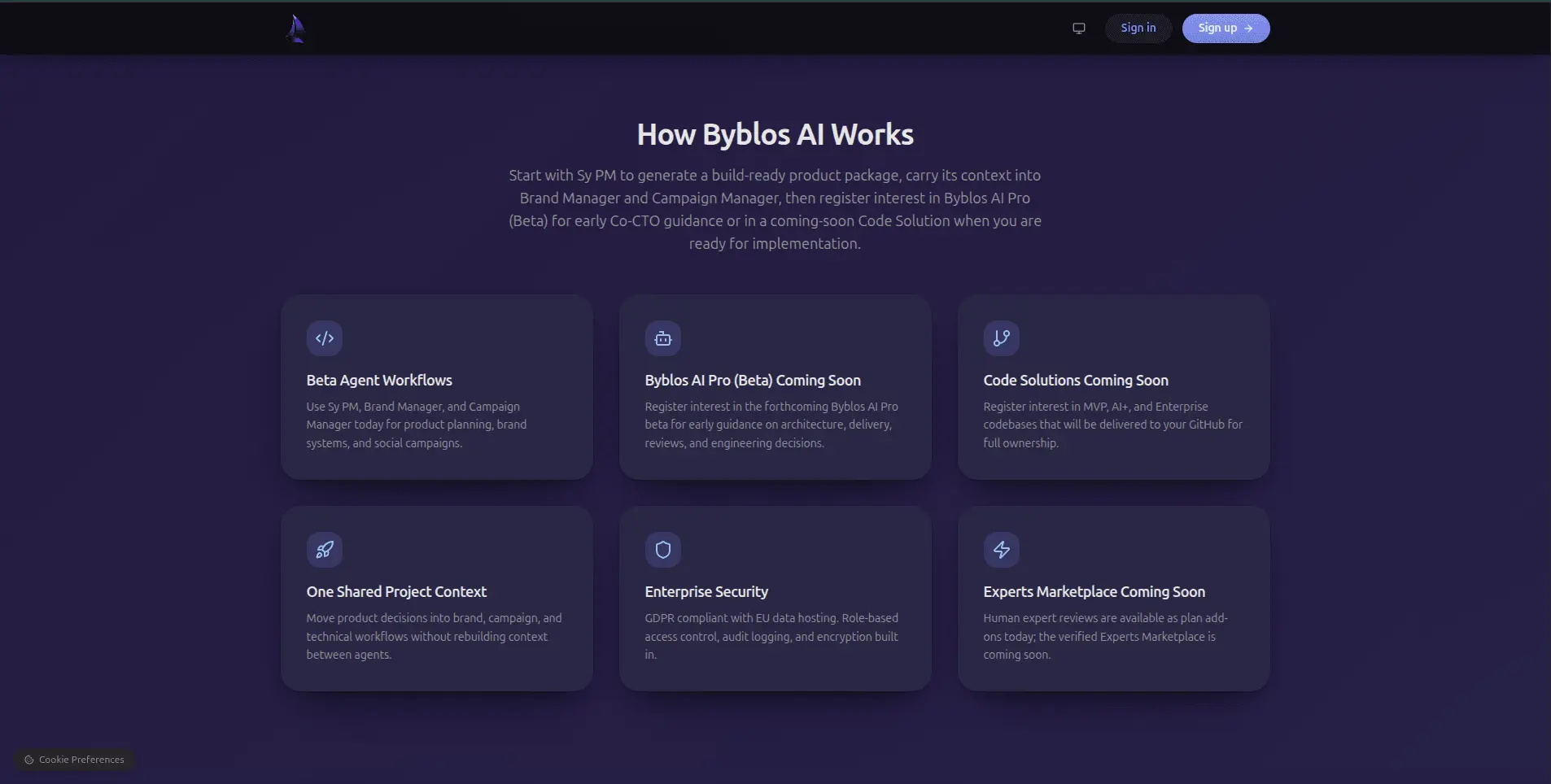
Task: Click the description starting "Move product decisions"
Action: pyautogui.click(x=435, y=636)
